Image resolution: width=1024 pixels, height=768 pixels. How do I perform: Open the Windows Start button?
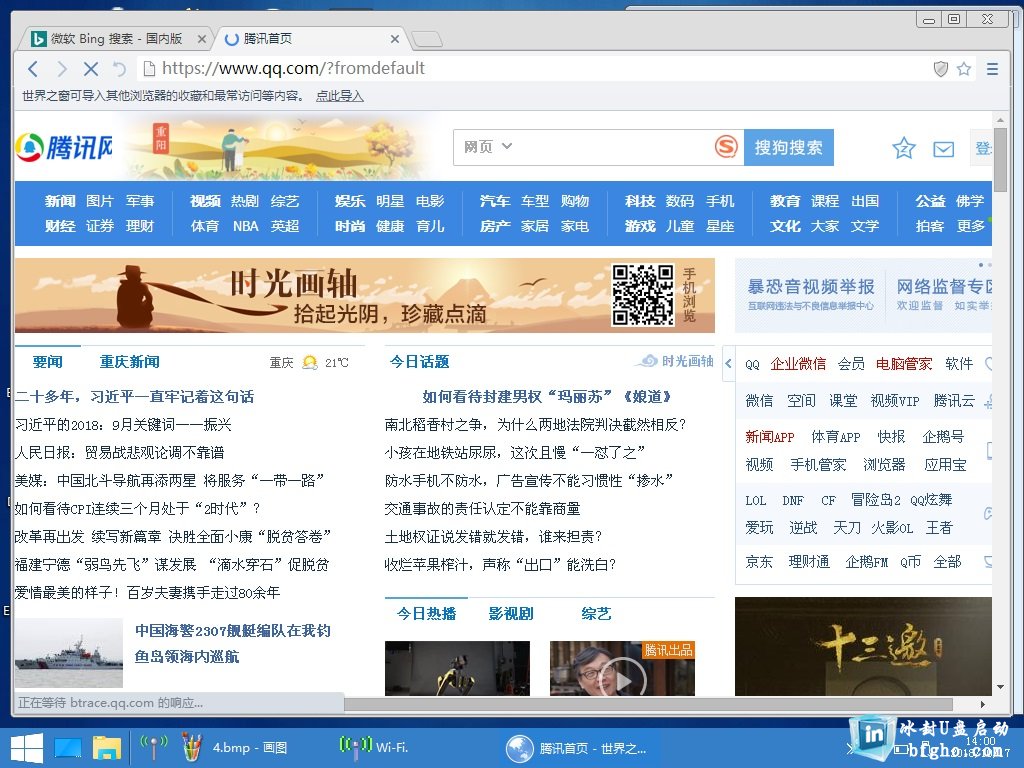click(x=27, y=748)
